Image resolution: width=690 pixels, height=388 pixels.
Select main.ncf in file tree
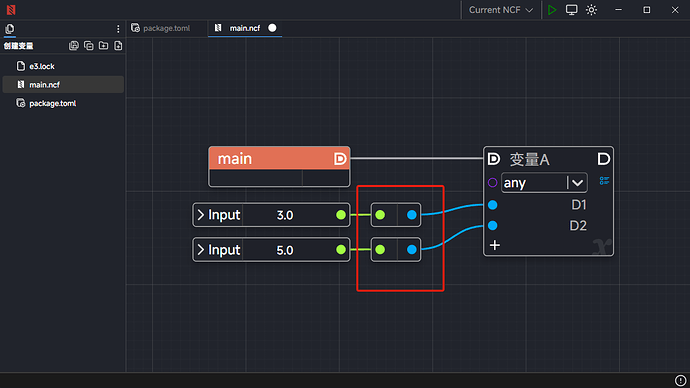click(x=63, y=84)
